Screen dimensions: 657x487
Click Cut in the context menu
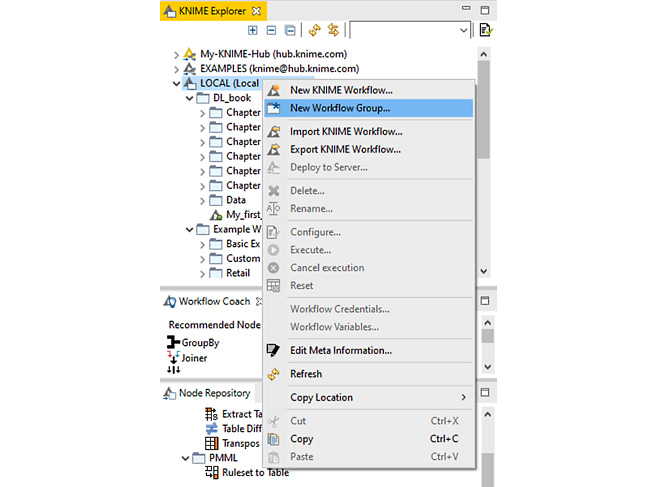pos(369,421)
